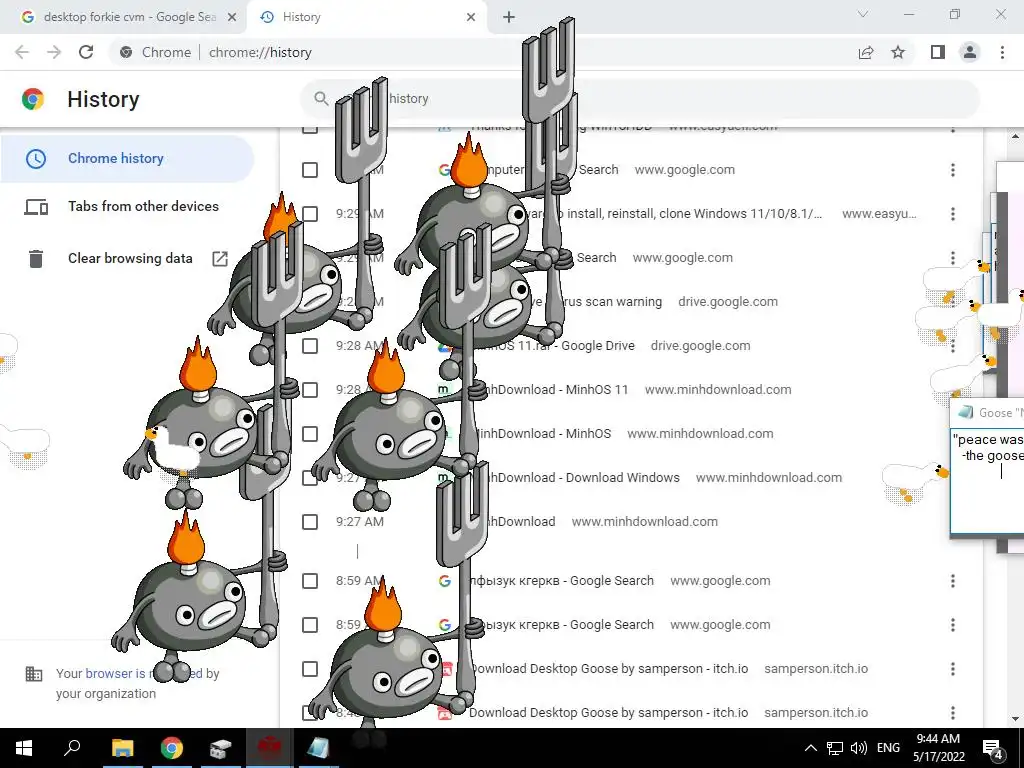Image resolution: width=1024 pixels, height=768 pixels.
Task: Click the Chrome taskbar icon
Action: tap(172, 748)
